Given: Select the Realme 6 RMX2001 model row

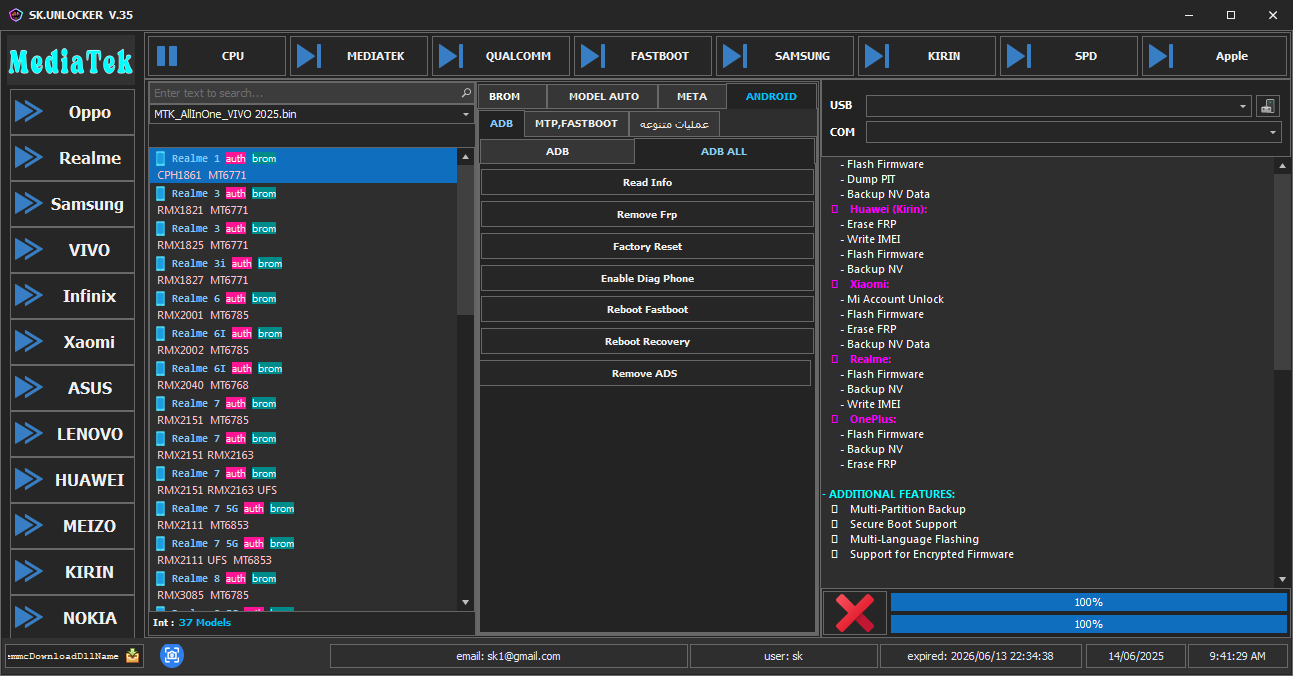Looking at the screenshot, I should coord(303,306).
